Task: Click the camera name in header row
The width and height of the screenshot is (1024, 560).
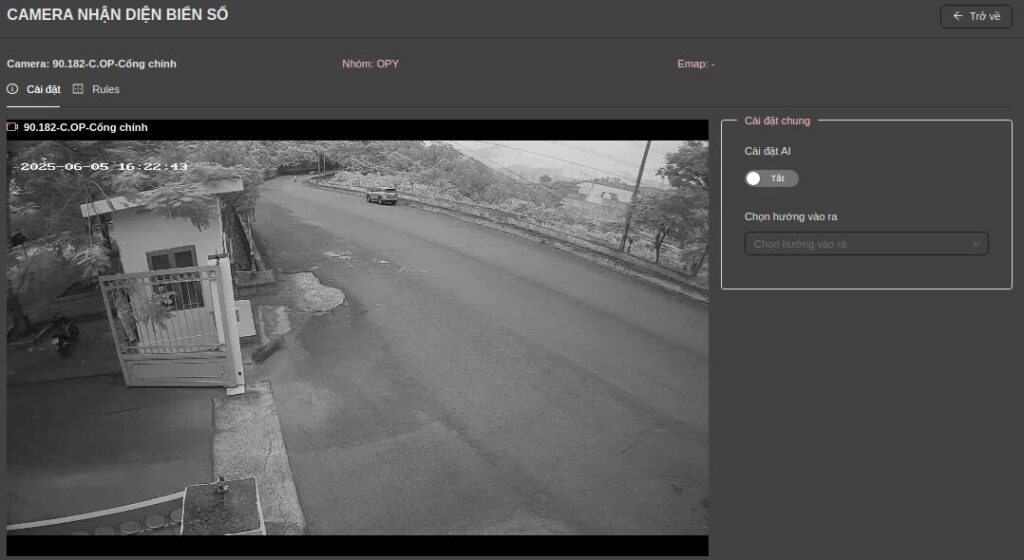Action: (92, 64)
